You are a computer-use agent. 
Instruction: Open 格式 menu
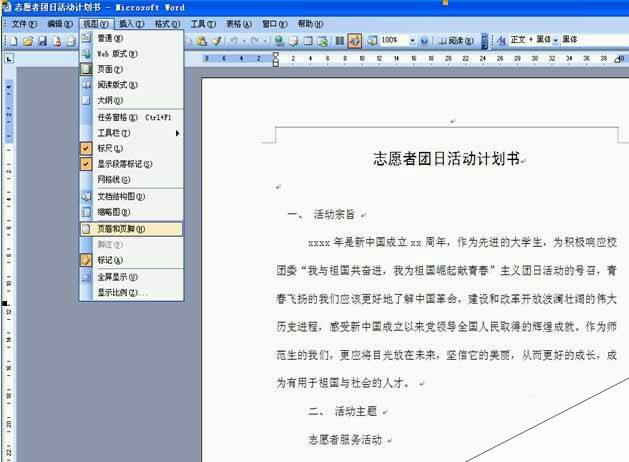167,24
